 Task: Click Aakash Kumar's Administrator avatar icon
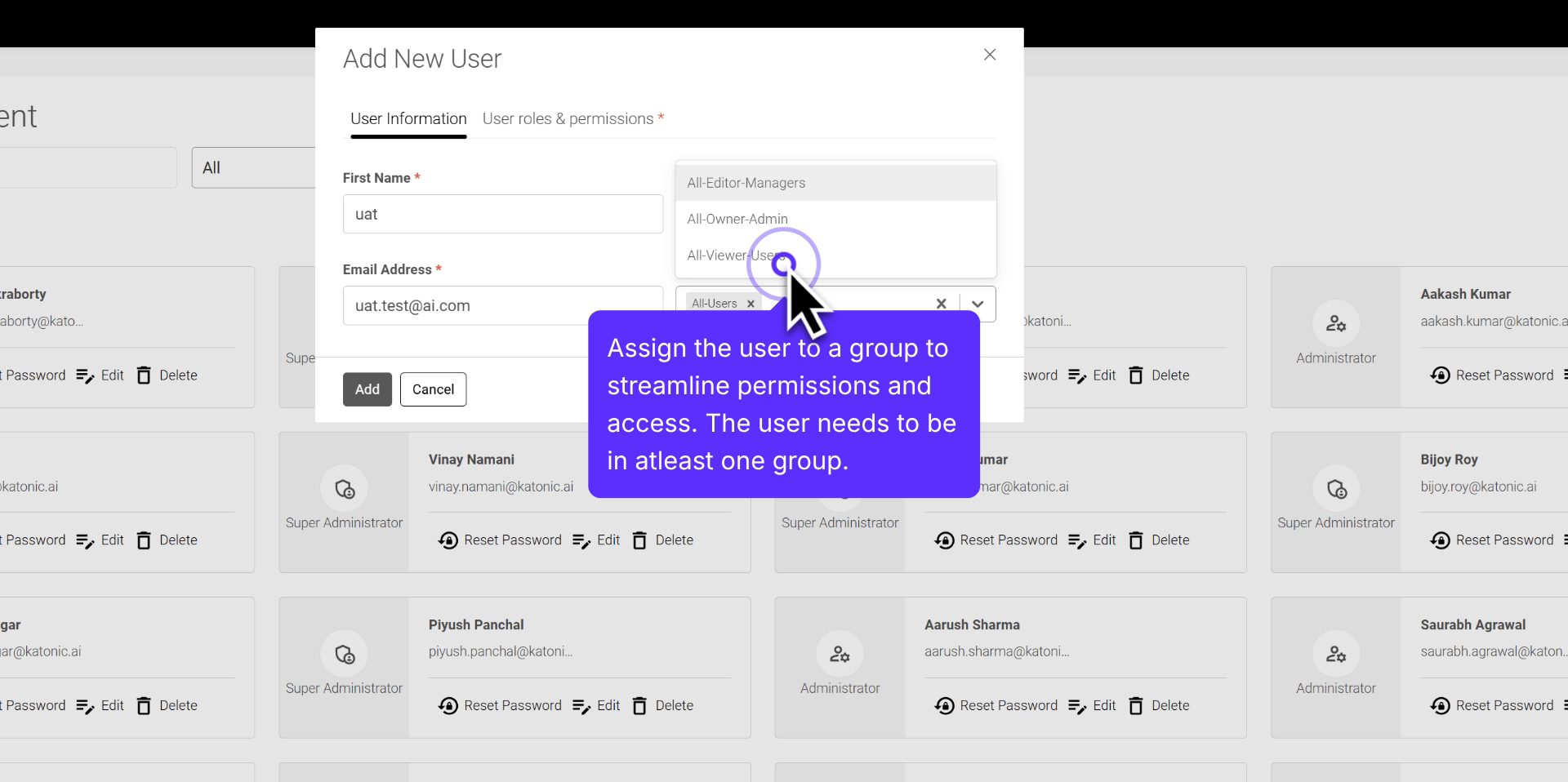coord(1336,324)
